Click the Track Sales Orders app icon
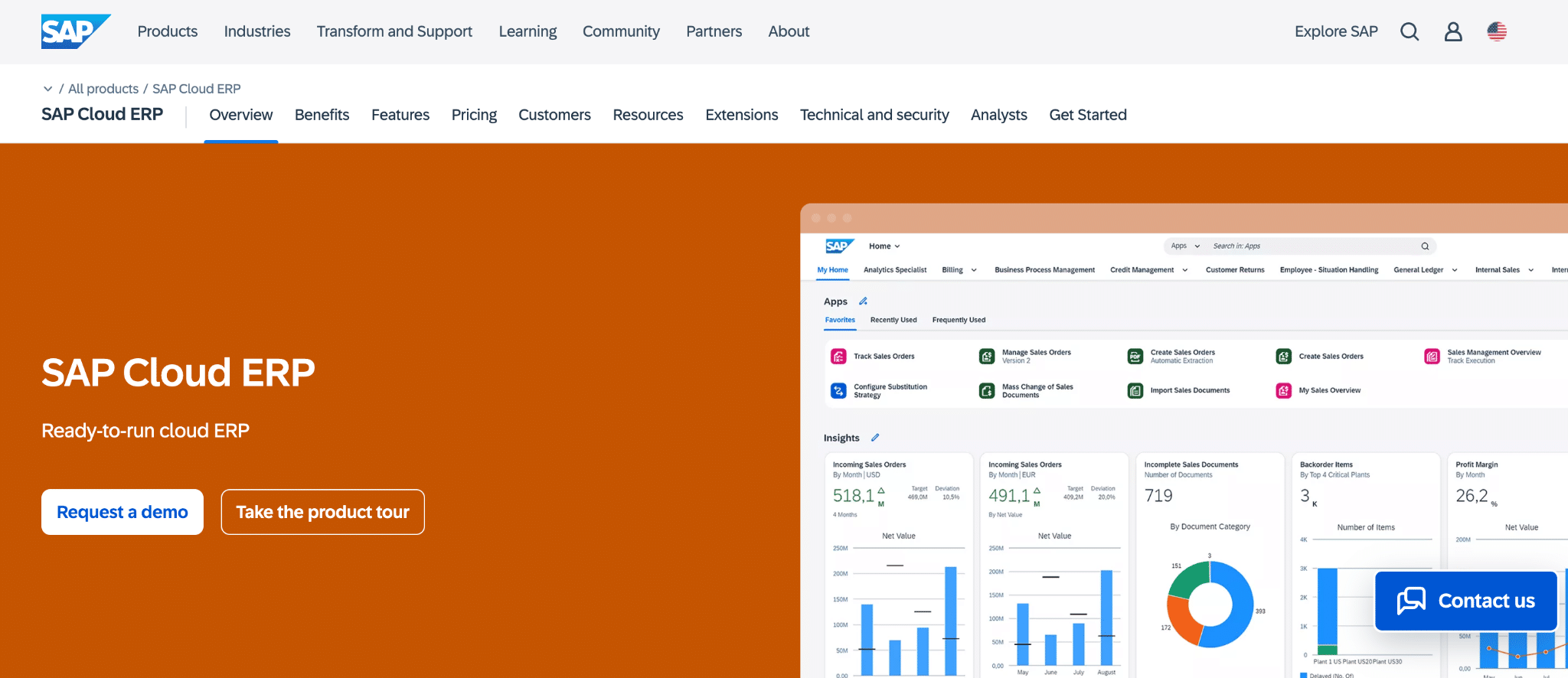This screenshot has height=678, width=1568. [838, 357]
